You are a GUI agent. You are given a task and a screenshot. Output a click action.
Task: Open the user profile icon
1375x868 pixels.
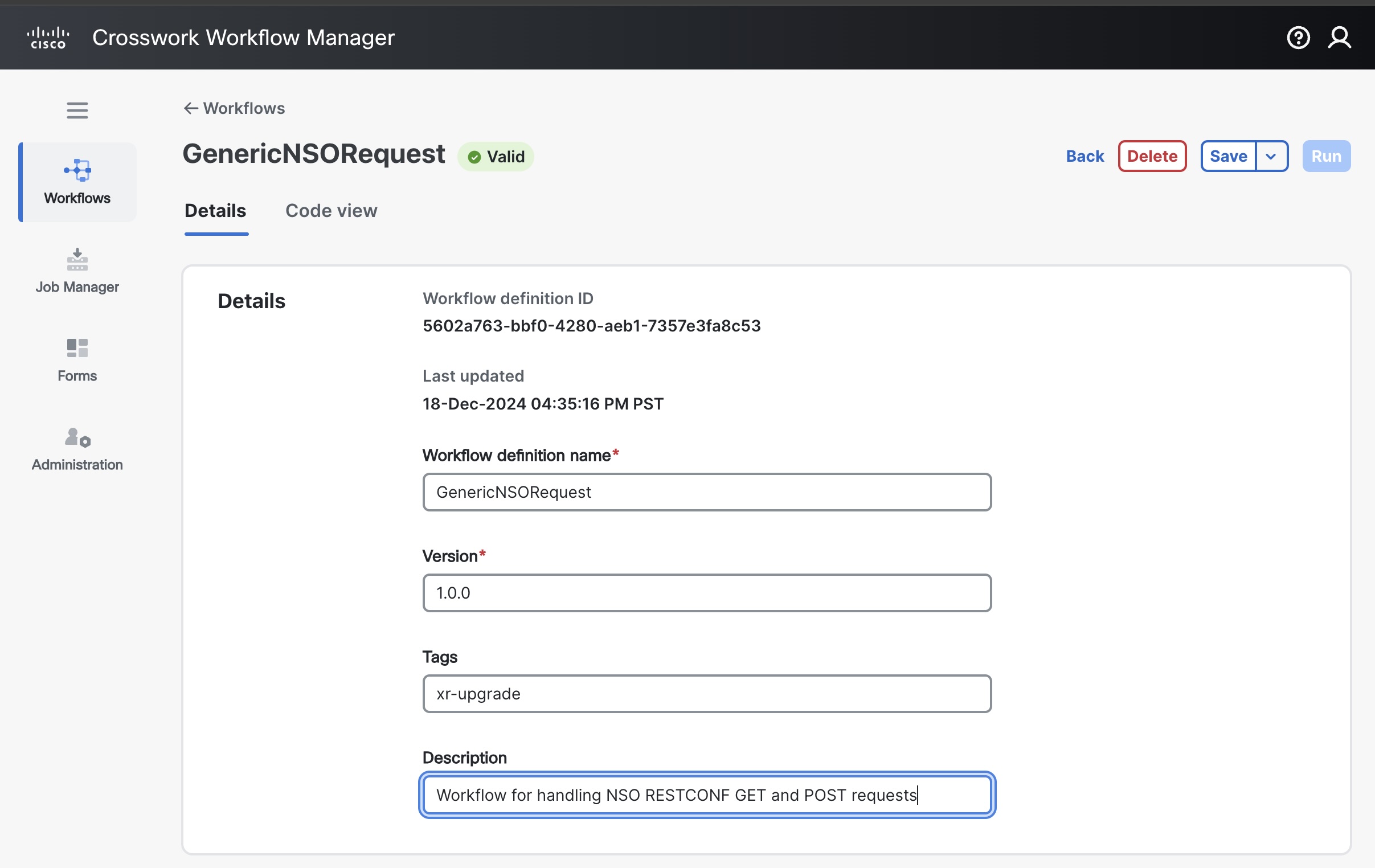click(x=1339, y=38)
